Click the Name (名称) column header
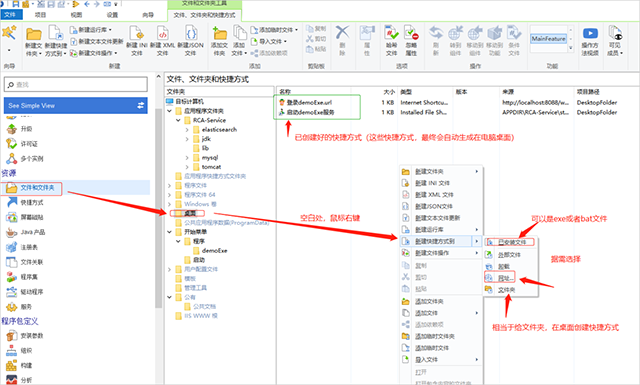Image resolution: width=640 pixels, height=385 pixels. pos(285,92)
